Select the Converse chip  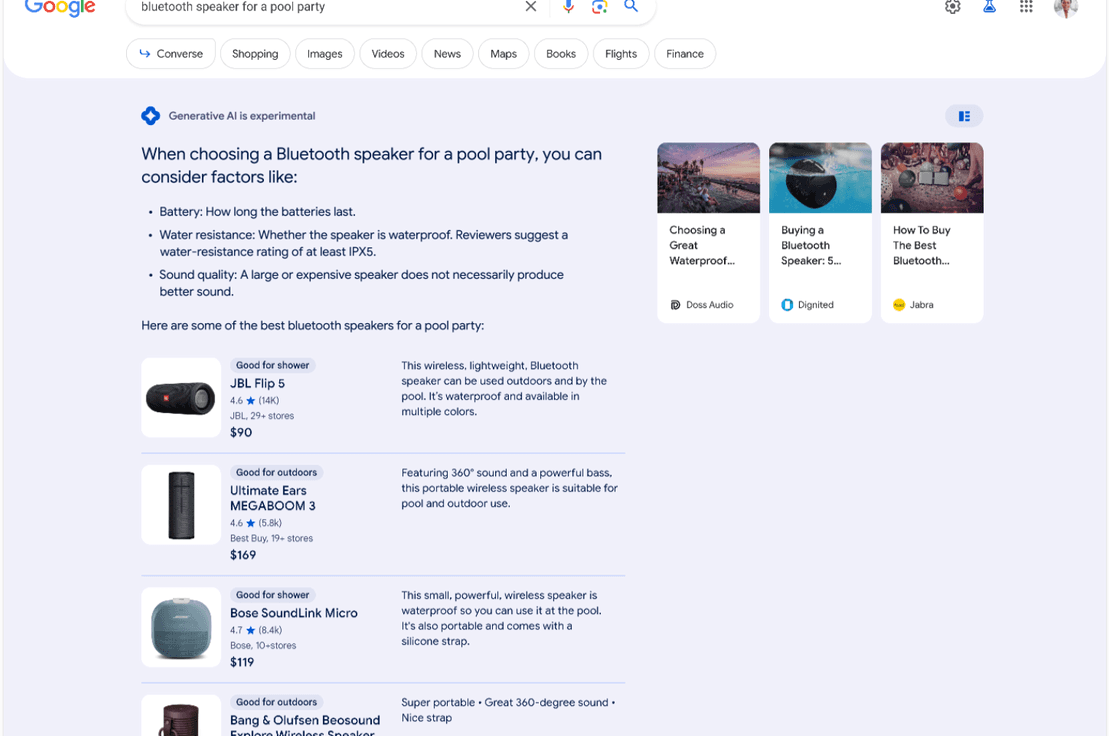170,54
